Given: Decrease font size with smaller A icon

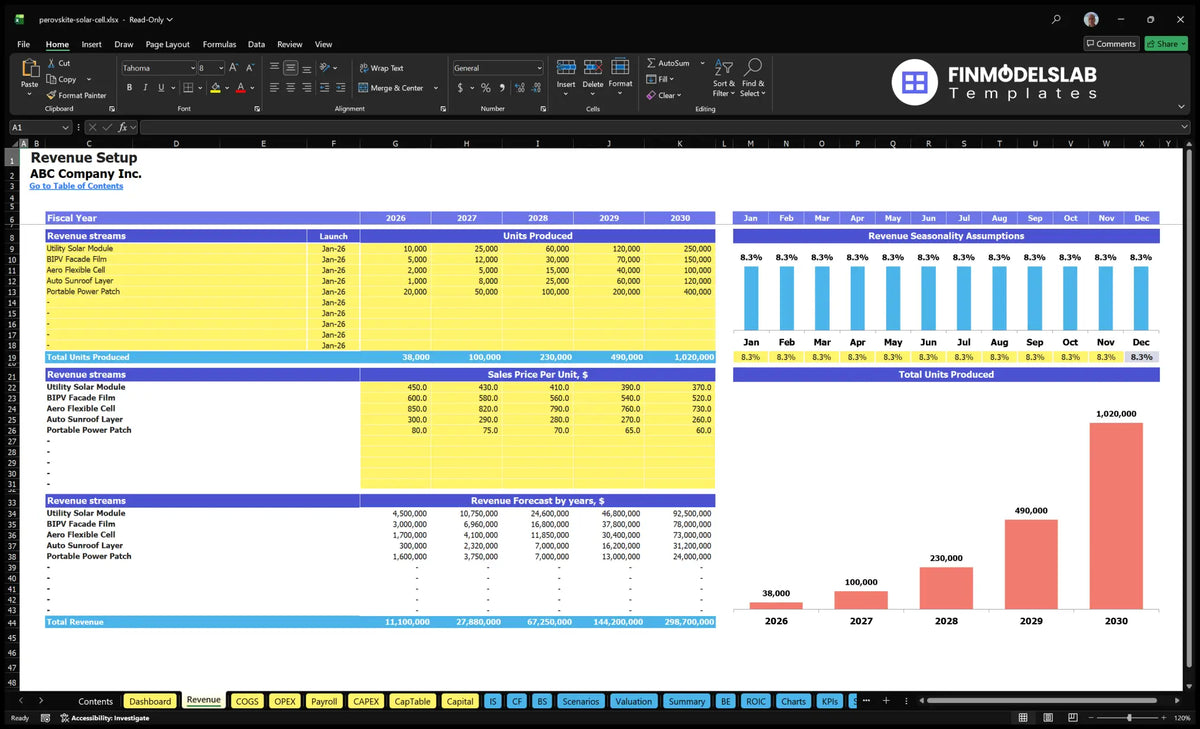Looking at the screenshot, I should click(x=250, y=68).
